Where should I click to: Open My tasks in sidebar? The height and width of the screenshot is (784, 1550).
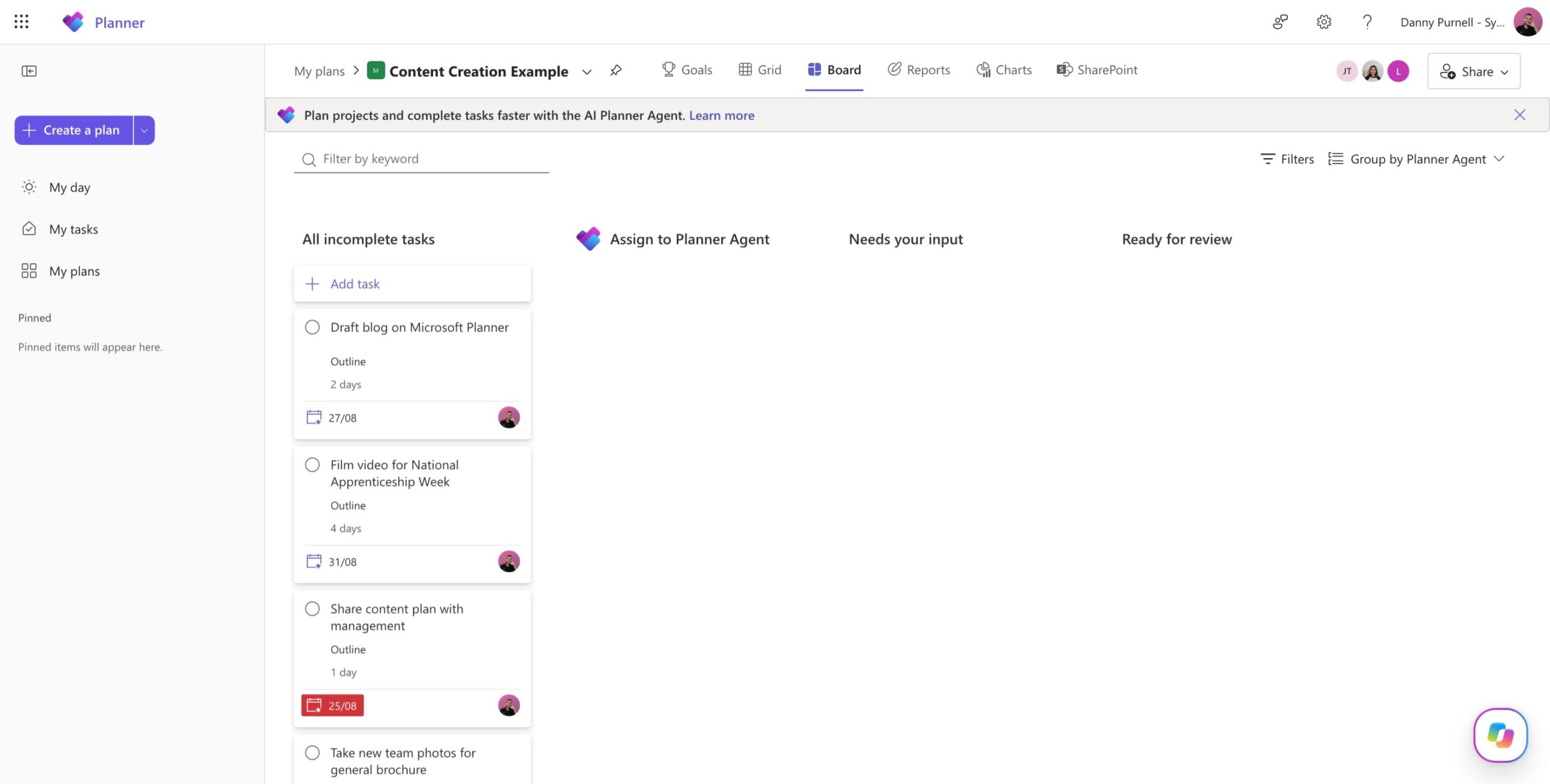pos(59,229)
